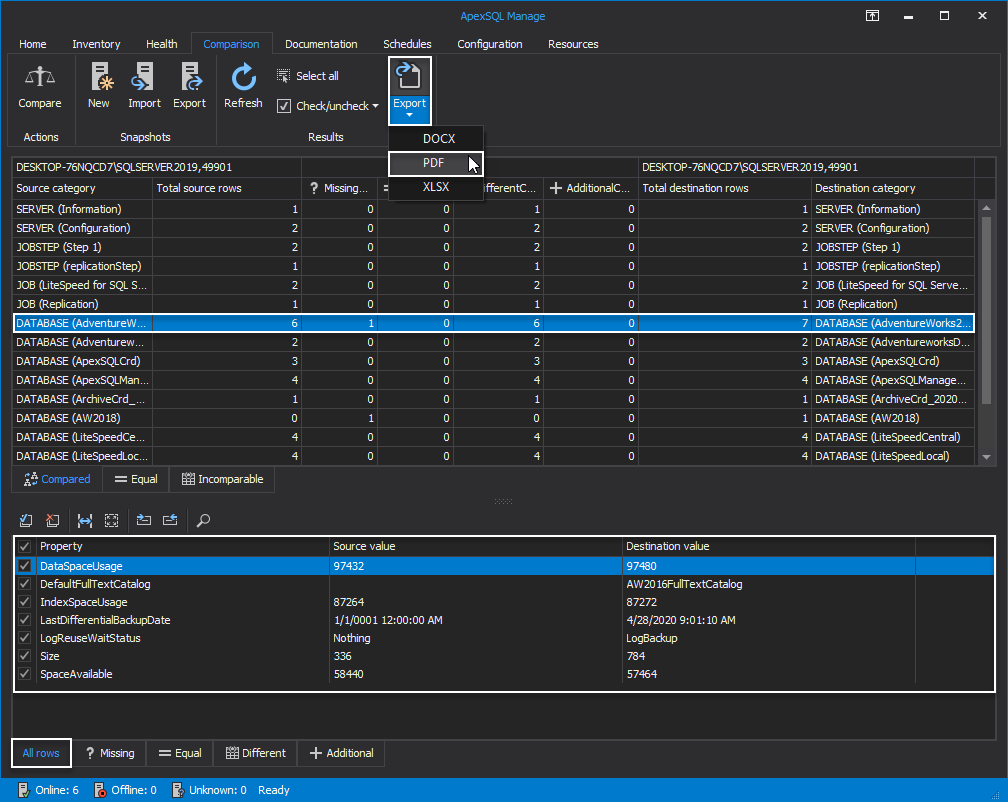Open the Incomparable results tab
The image size is (1008, 802).
click(x=222, y=479)
